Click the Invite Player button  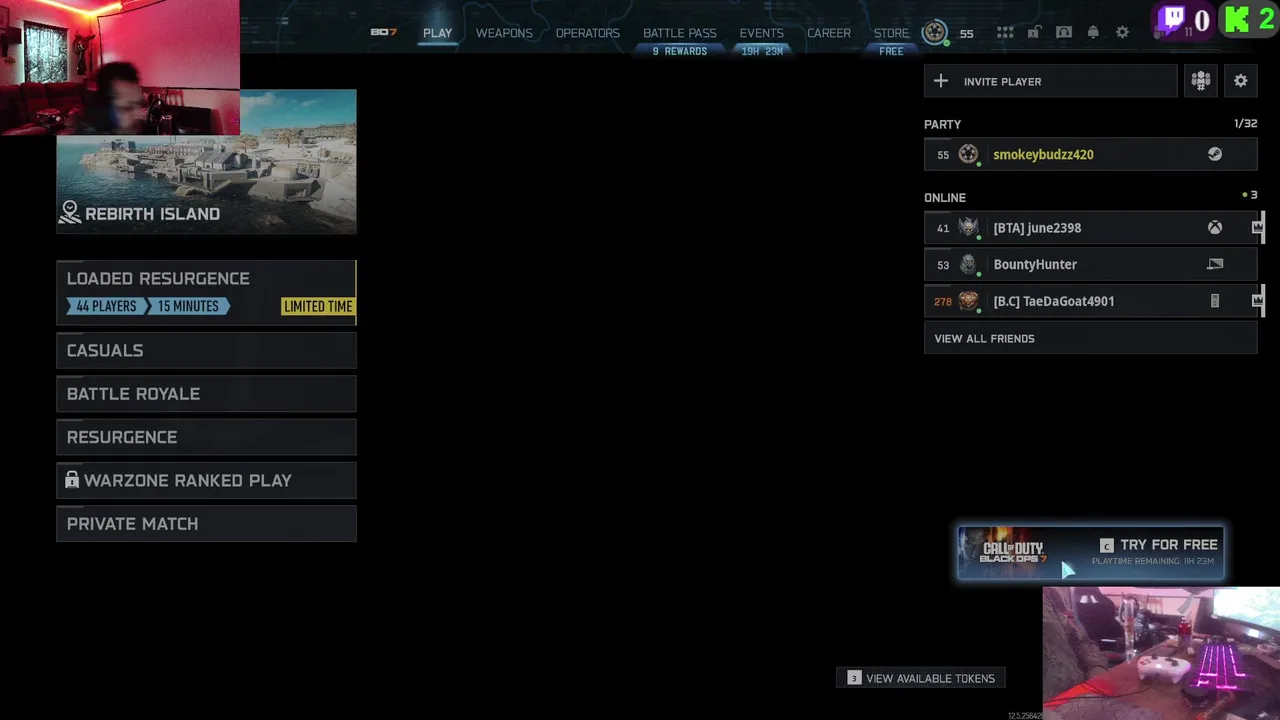click(x=1051, y=81)
